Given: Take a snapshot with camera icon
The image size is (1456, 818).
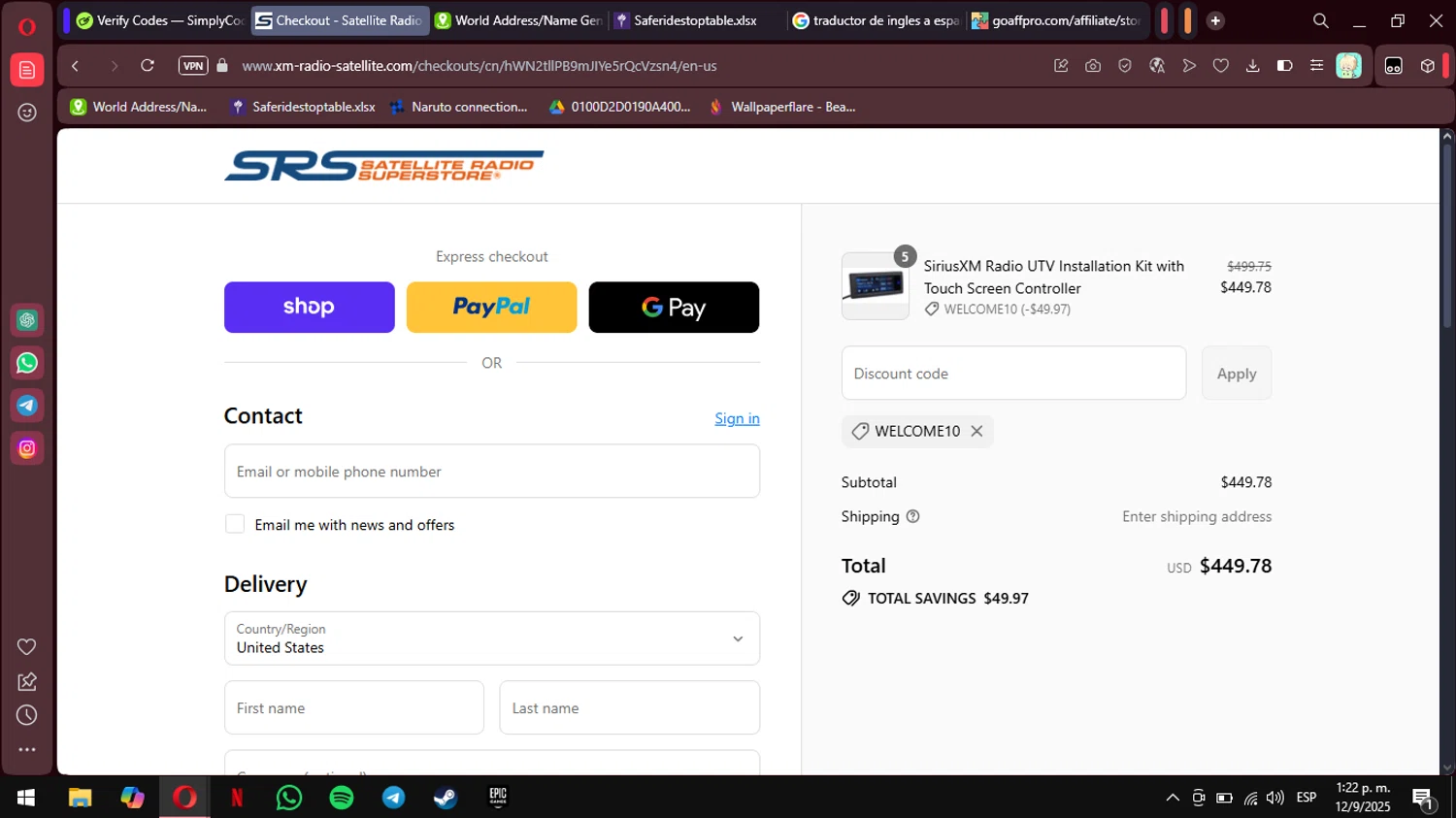Looking at the screenshot, I should click(x=1093, y=66).
